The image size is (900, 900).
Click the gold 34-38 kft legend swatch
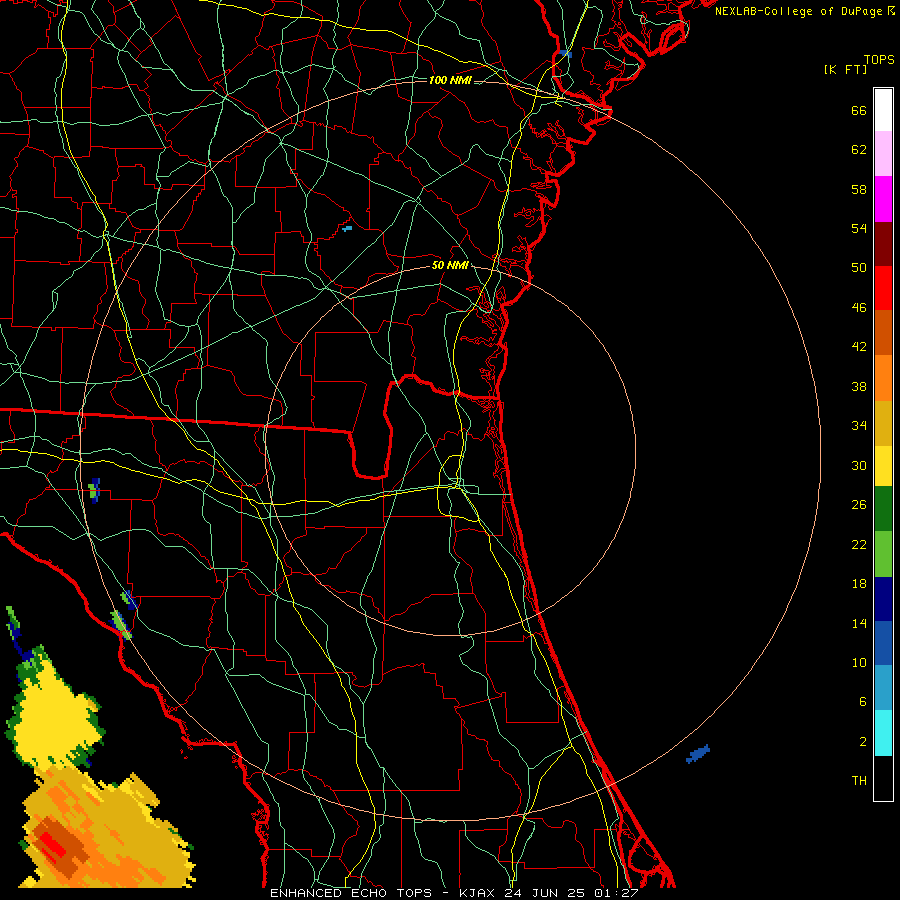[x=883, y=423]
